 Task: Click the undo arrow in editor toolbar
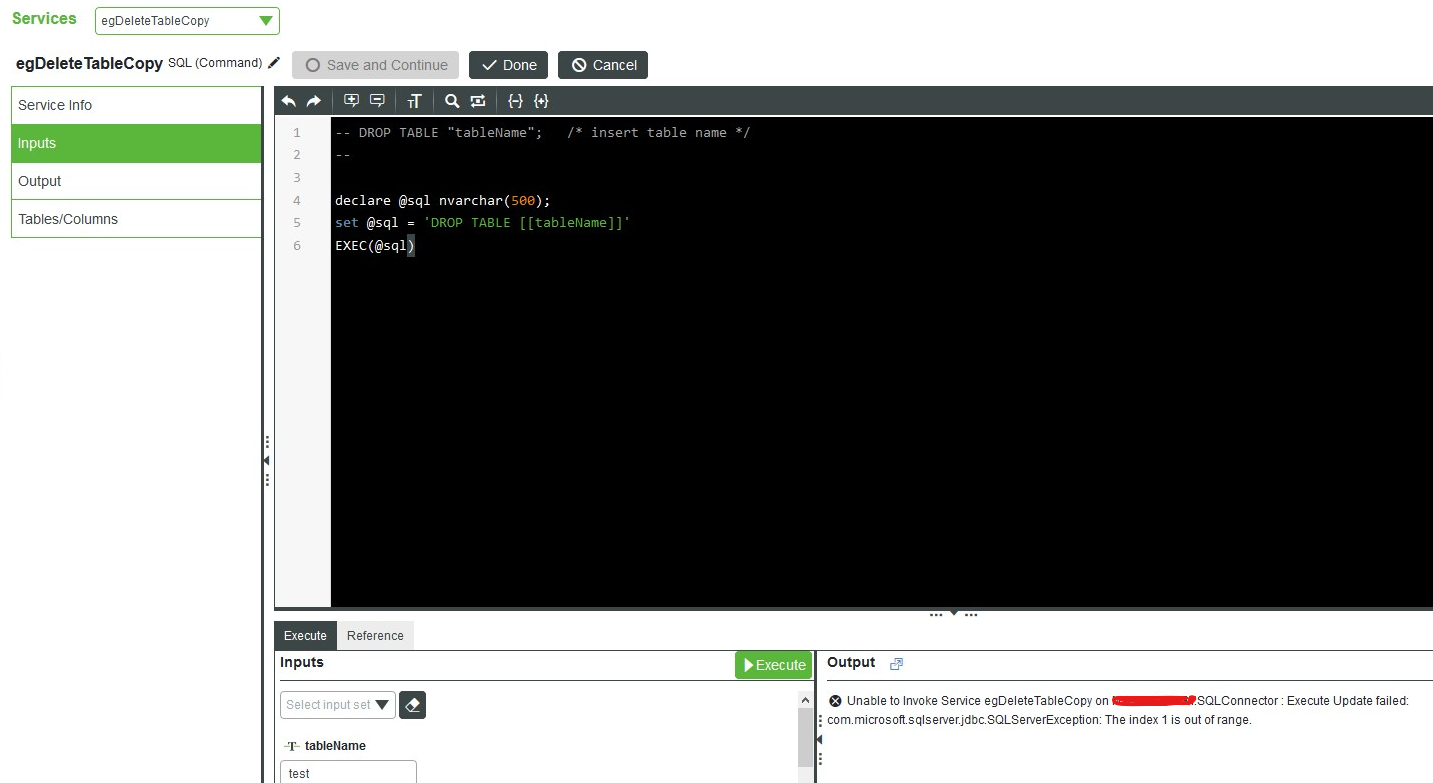pyautogui.click(x=289, y=101)
